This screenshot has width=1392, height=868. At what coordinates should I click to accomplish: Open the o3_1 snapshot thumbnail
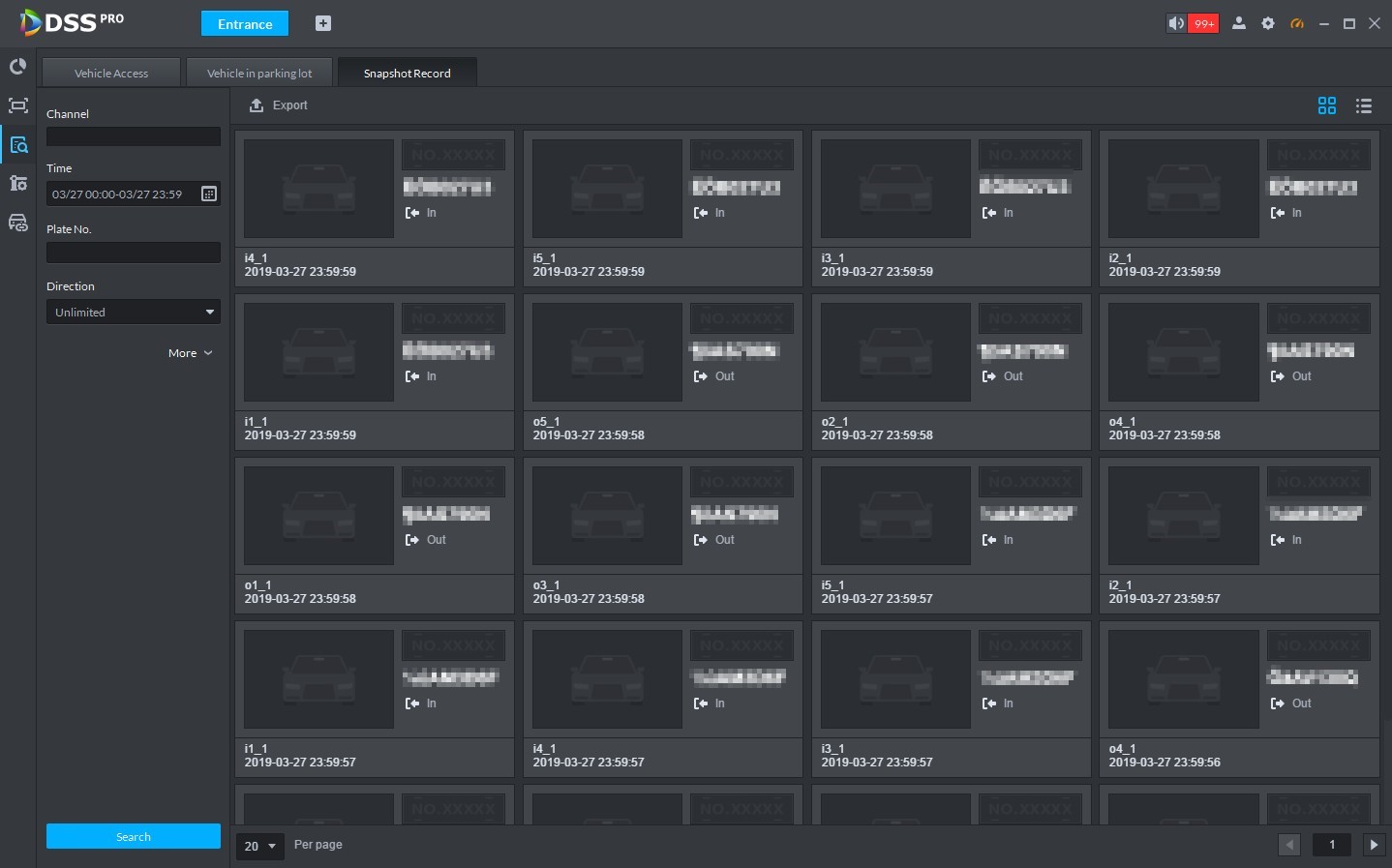pos(608,516)
